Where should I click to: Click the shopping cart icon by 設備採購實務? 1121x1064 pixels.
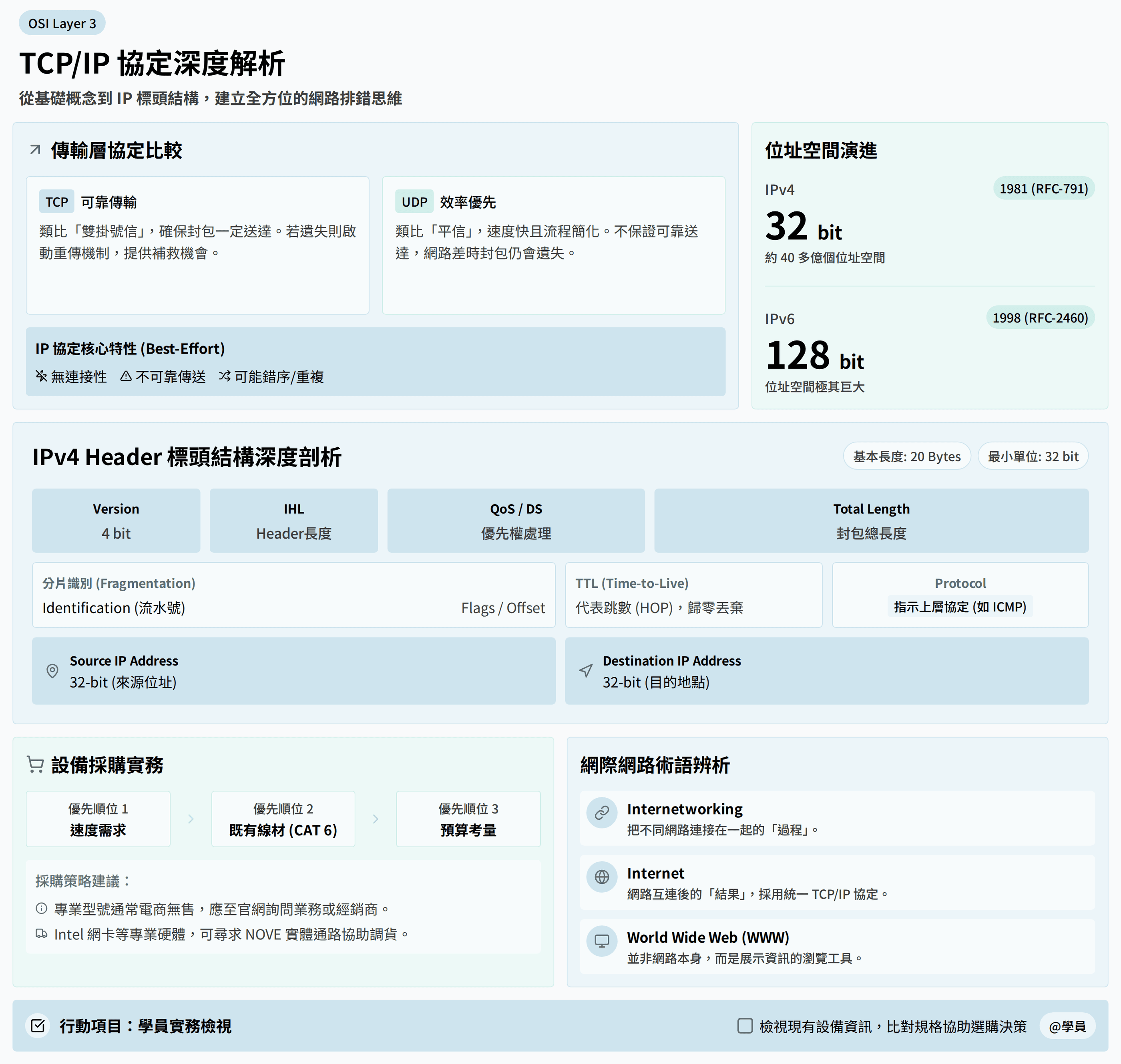coord(35,764)
